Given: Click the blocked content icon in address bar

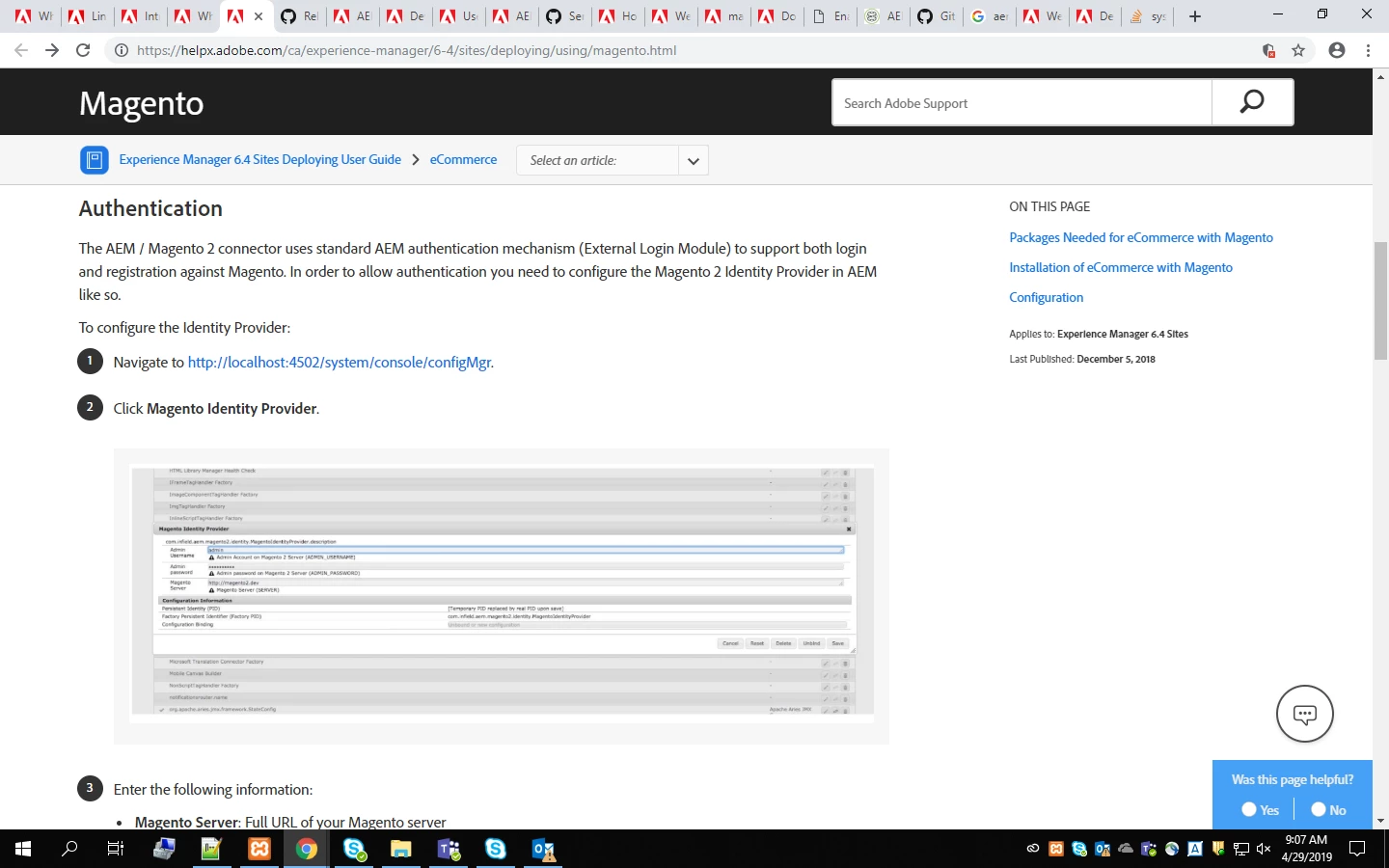Looking at the screenshot, I should 1269,50.
